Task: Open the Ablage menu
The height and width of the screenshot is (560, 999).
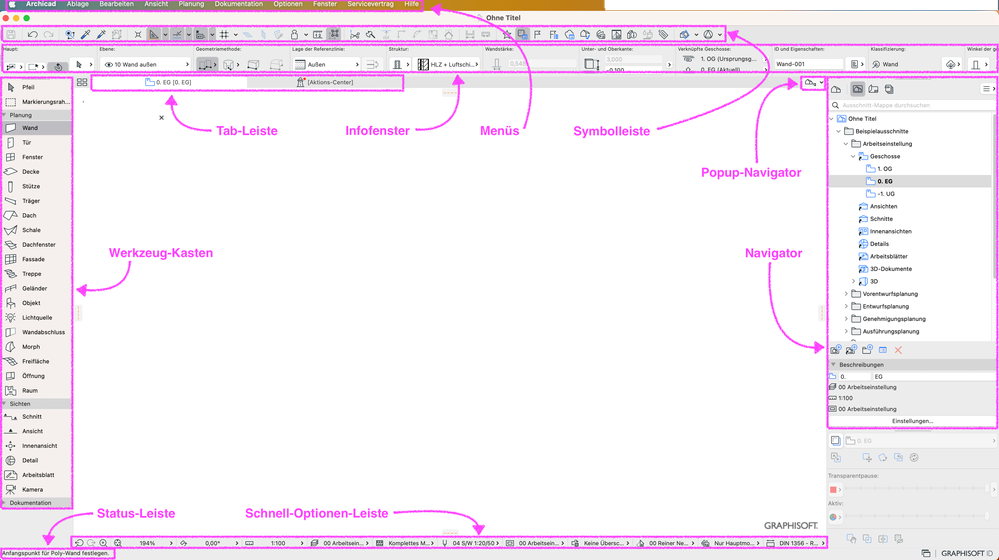Action: [78, 4]
